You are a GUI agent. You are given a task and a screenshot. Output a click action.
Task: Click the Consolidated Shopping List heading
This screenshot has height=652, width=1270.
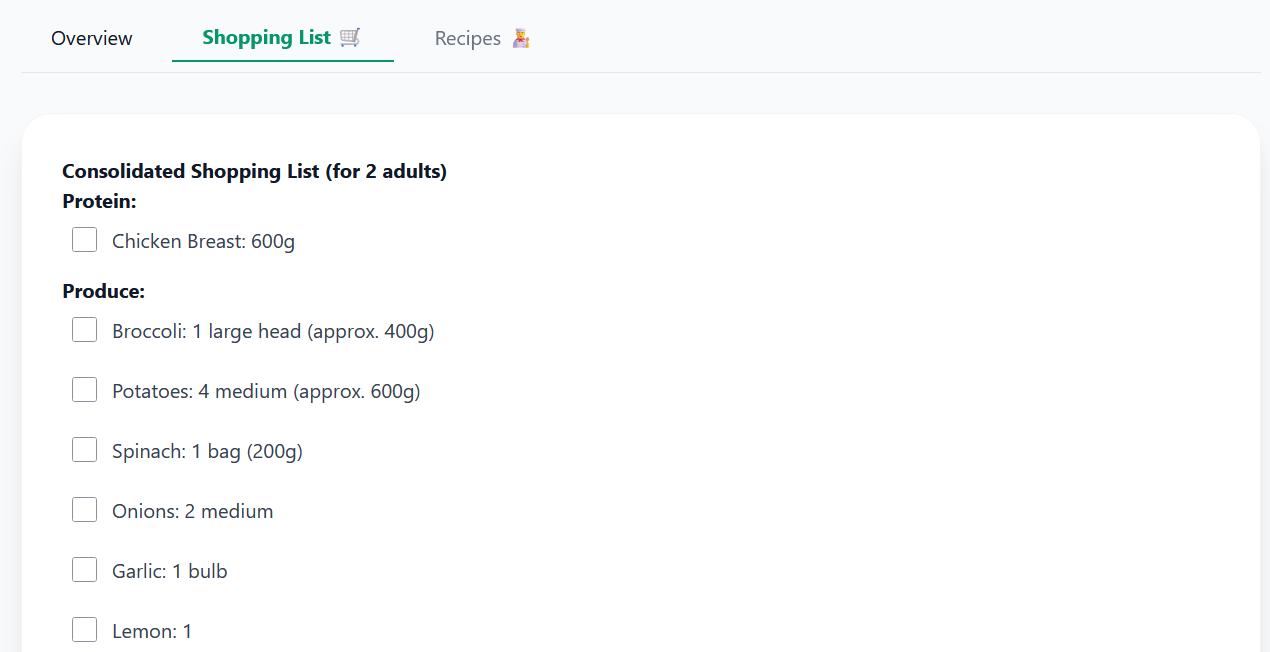tap(254, 171)
